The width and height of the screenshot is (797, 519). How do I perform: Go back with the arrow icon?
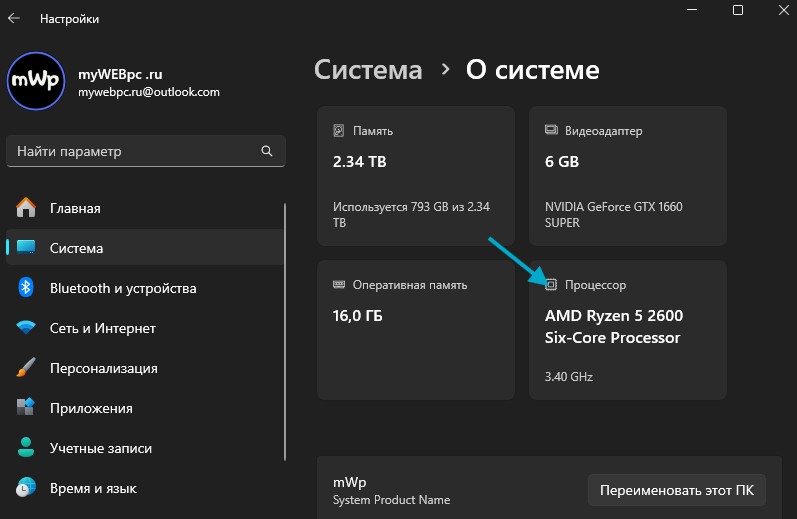[x=14, y=18]
